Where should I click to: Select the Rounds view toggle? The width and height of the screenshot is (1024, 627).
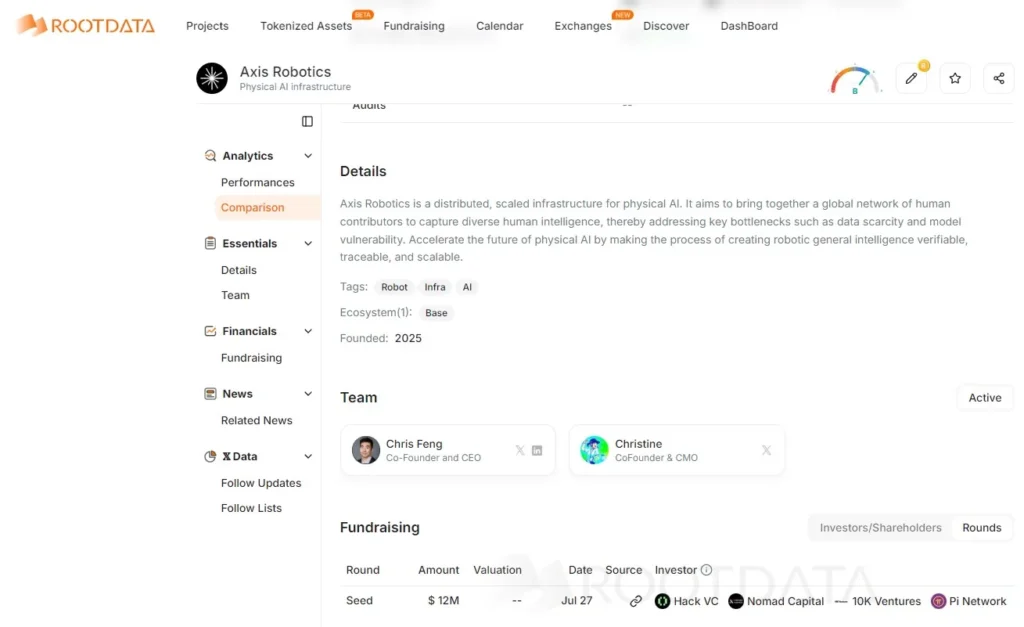[x=982, y=528]
